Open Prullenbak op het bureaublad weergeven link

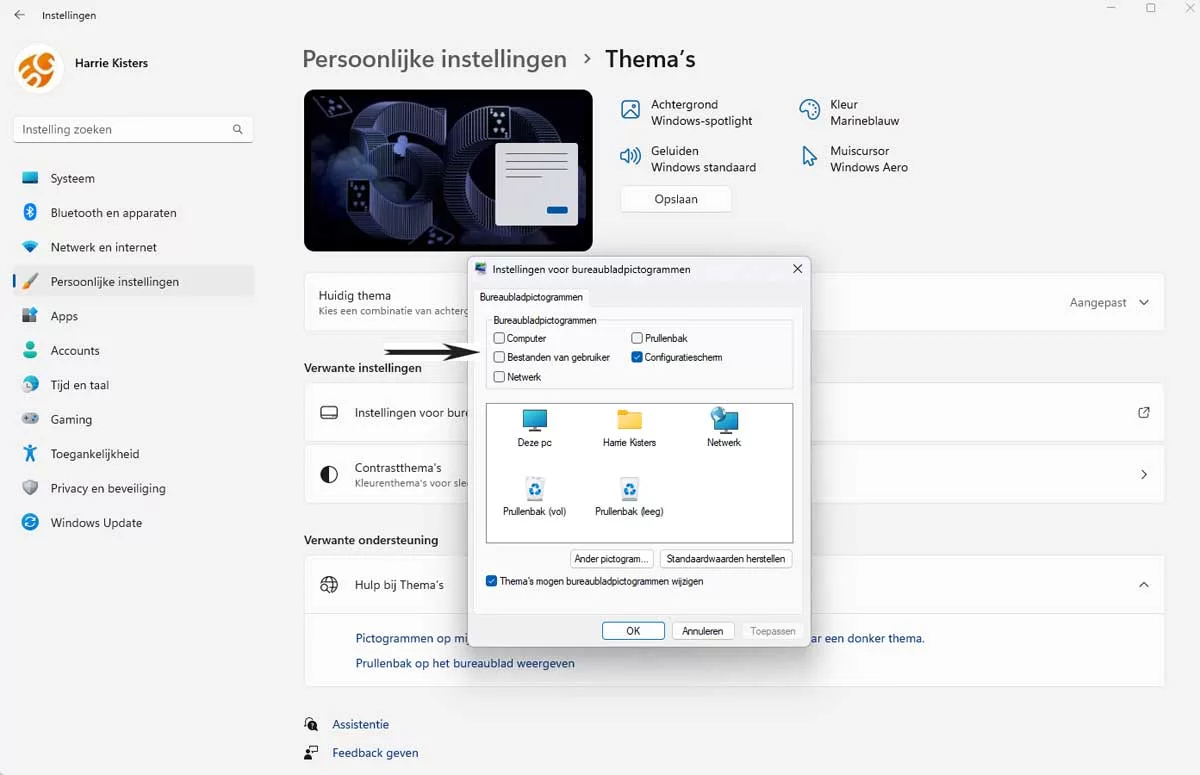tap(465, 663)
